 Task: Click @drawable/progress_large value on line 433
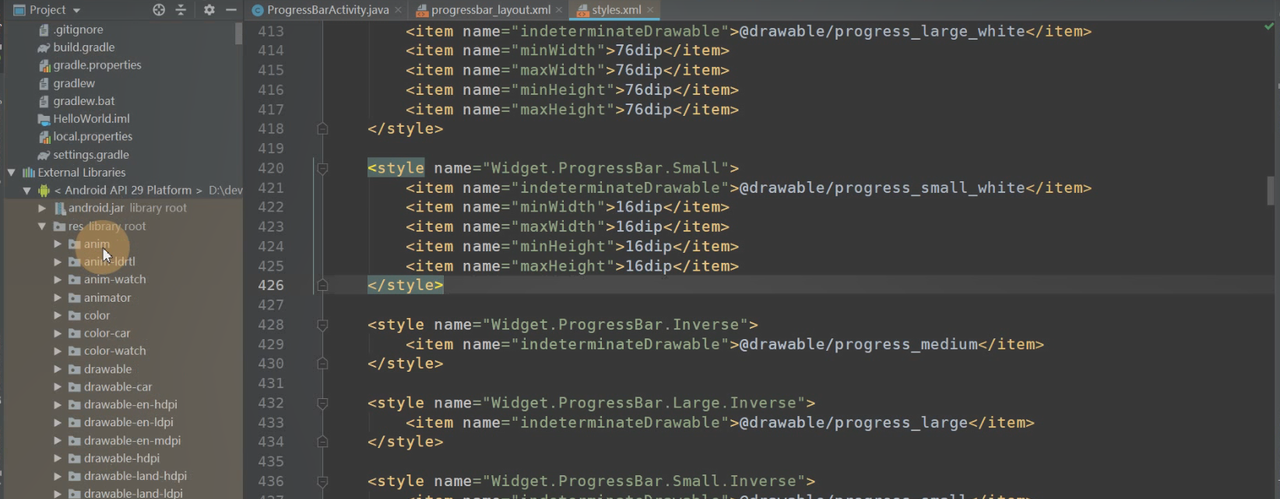click(853, 423)
